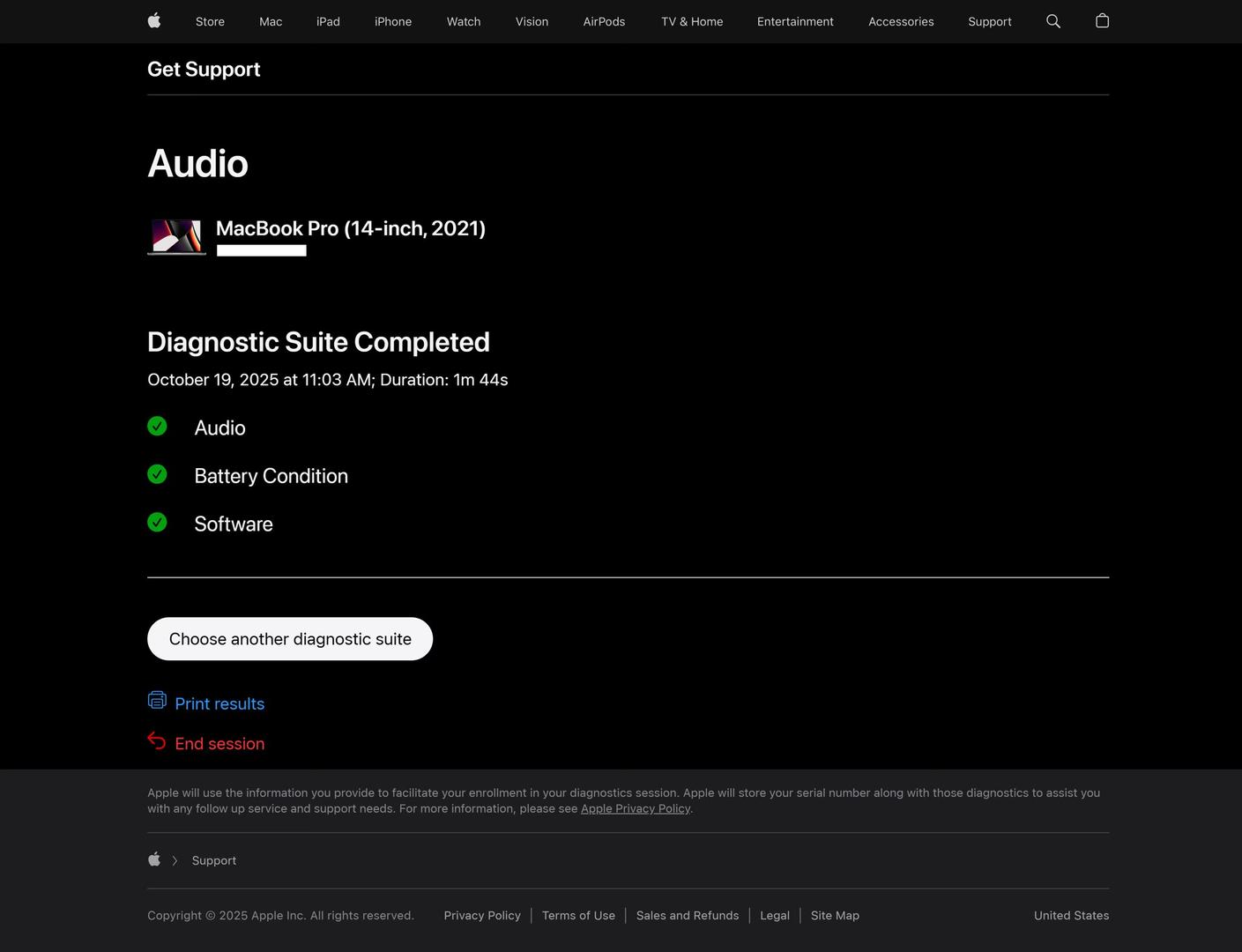Open the iPhone navigation menu
Viewport: 1242px width, 952px height.
(393, 21)
